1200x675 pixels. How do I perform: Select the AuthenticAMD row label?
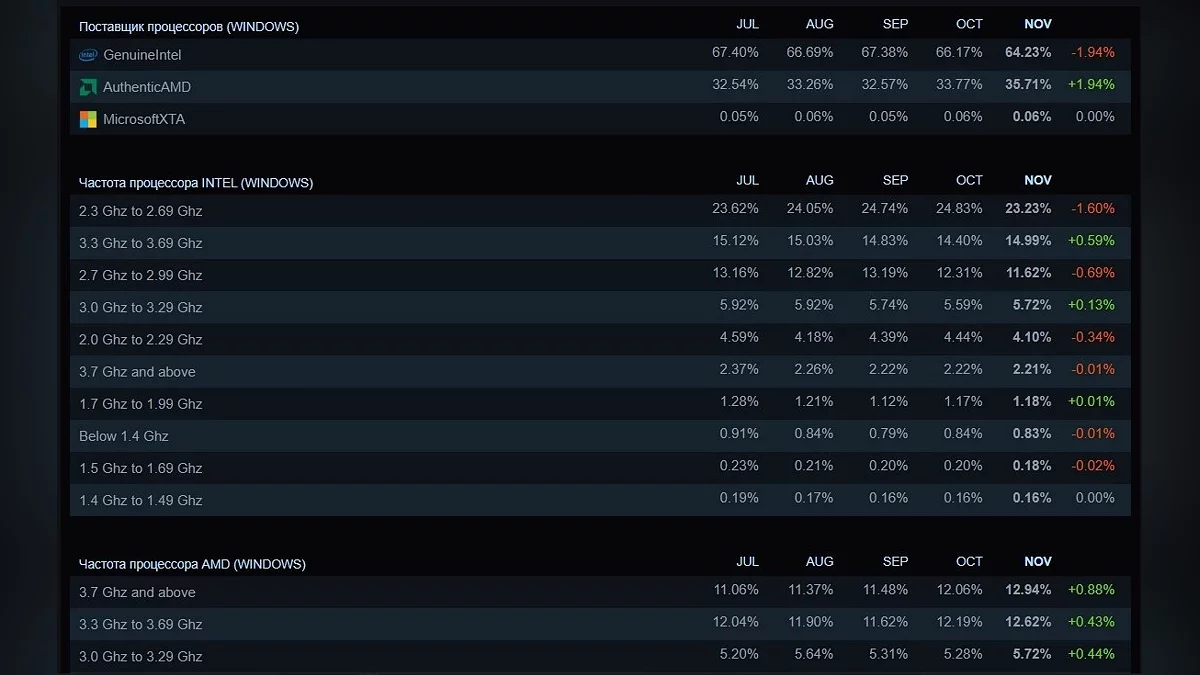(x=146, y=87)
